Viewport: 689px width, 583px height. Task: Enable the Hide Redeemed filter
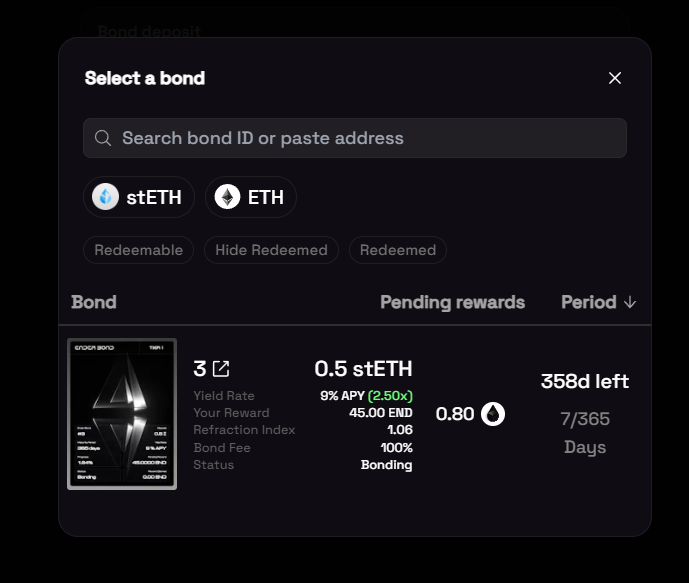[271, 250]
